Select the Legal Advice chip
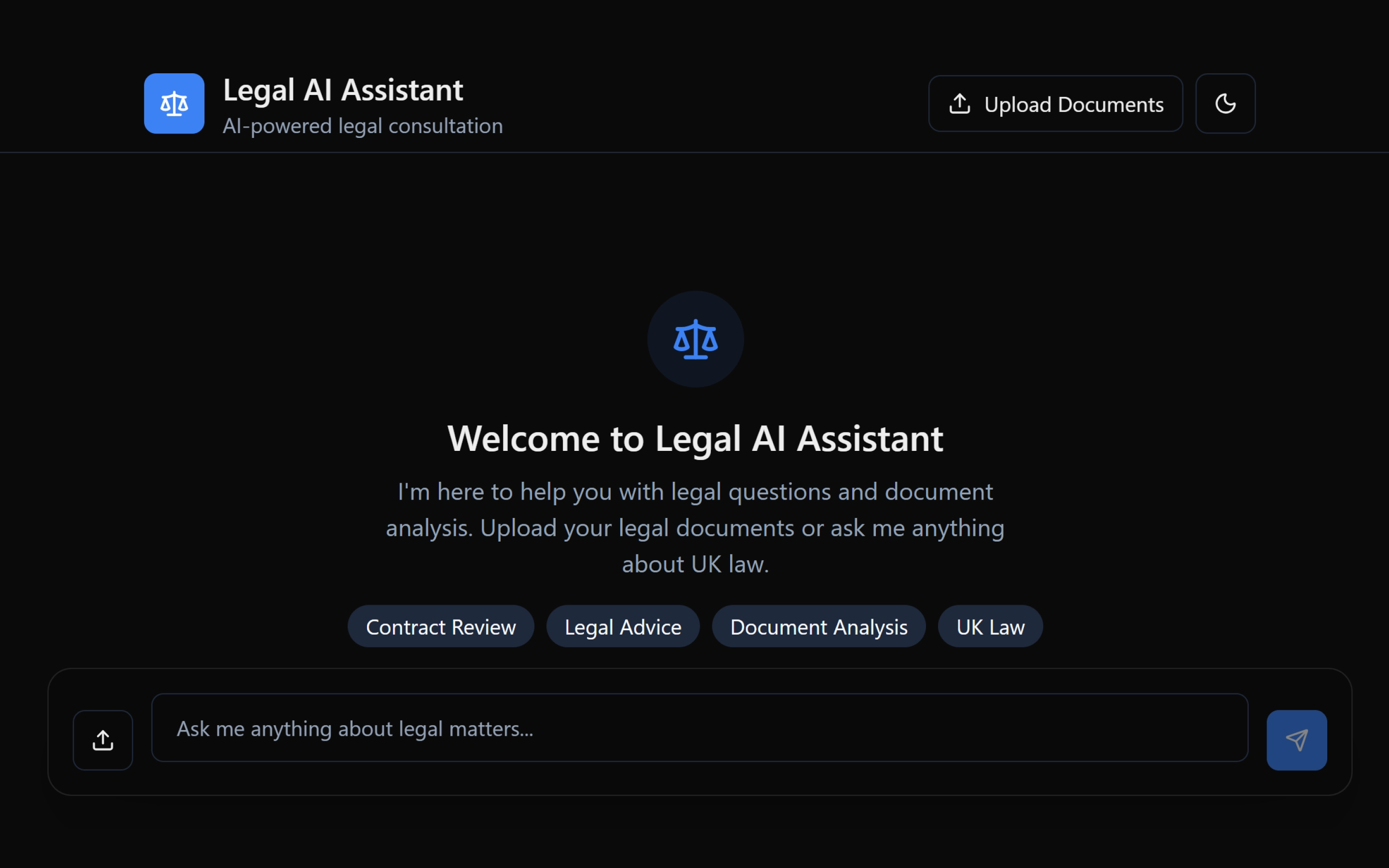The height and width of the screenshot is (868, 1389). pyautogui.click(x=623, y=626)
